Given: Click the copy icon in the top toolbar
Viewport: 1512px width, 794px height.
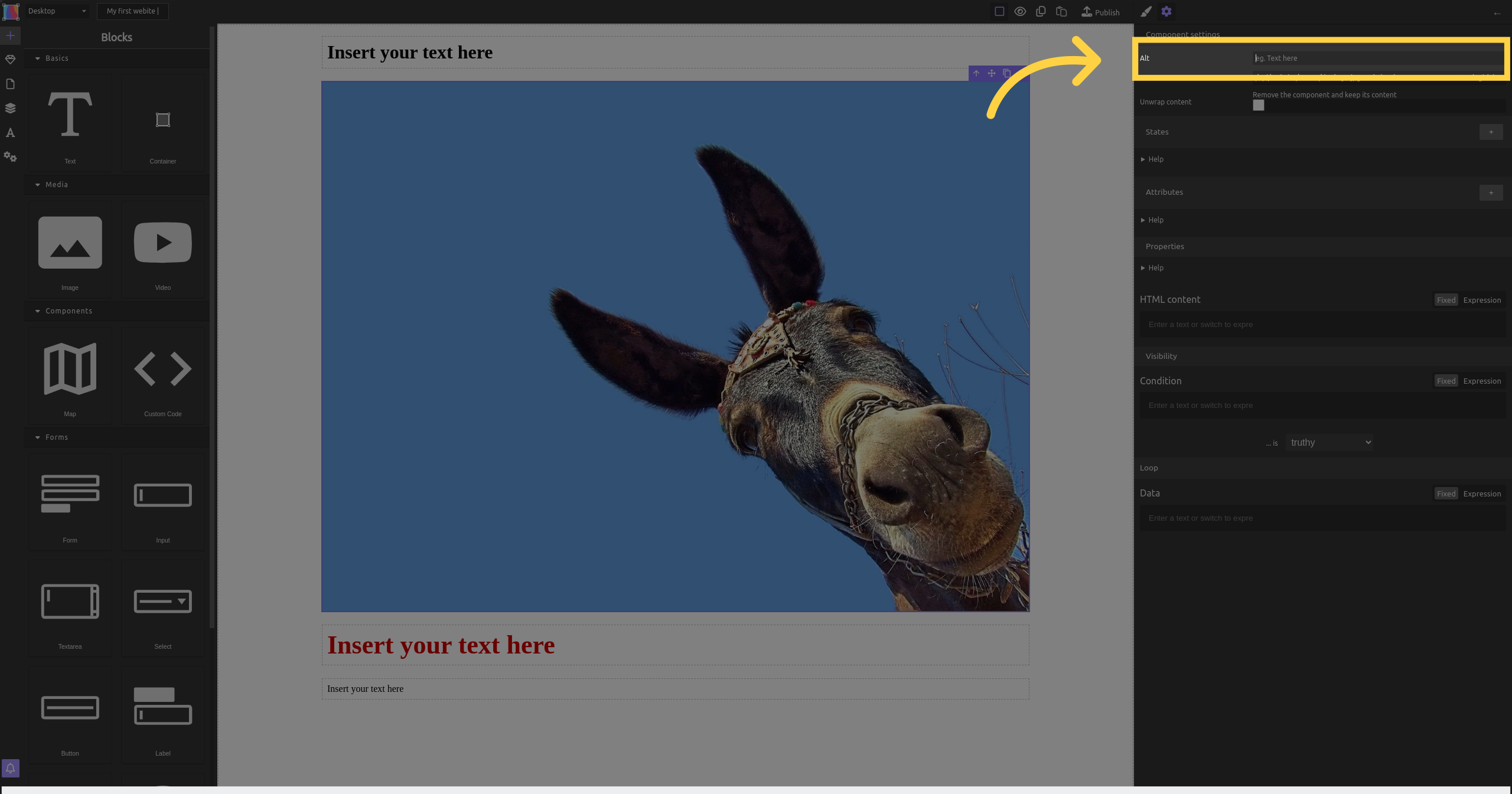Looking at the screenshot, I should [x=1041, y=11].
